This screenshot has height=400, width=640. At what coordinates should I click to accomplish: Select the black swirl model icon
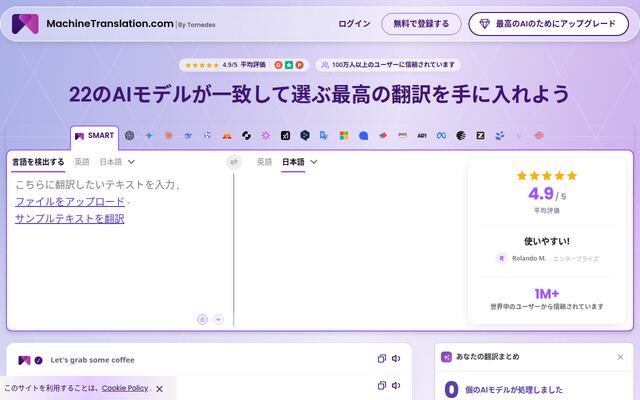[x=247, y=136]
